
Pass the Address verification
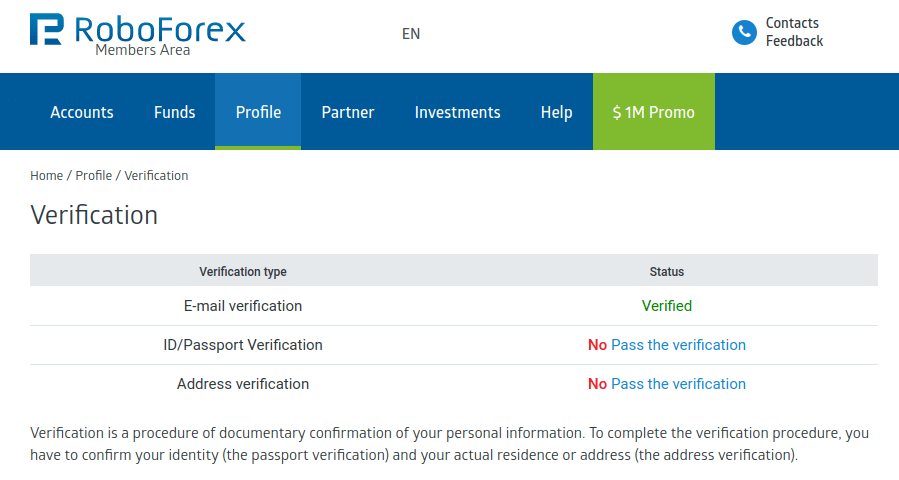(x=678, y=384)
